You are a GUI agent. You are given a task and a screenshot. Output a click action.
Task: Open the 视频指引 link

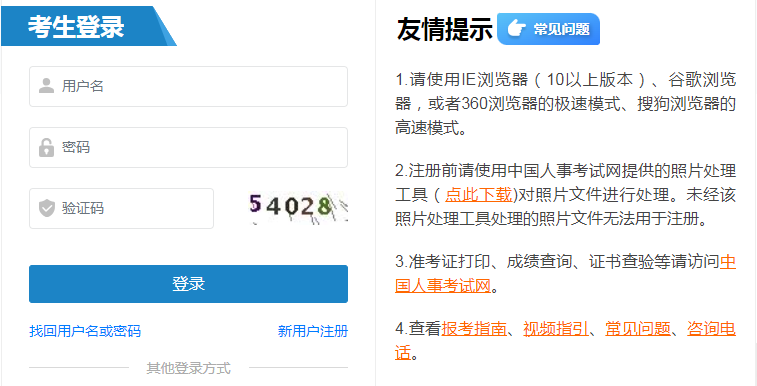click(556, 329)
